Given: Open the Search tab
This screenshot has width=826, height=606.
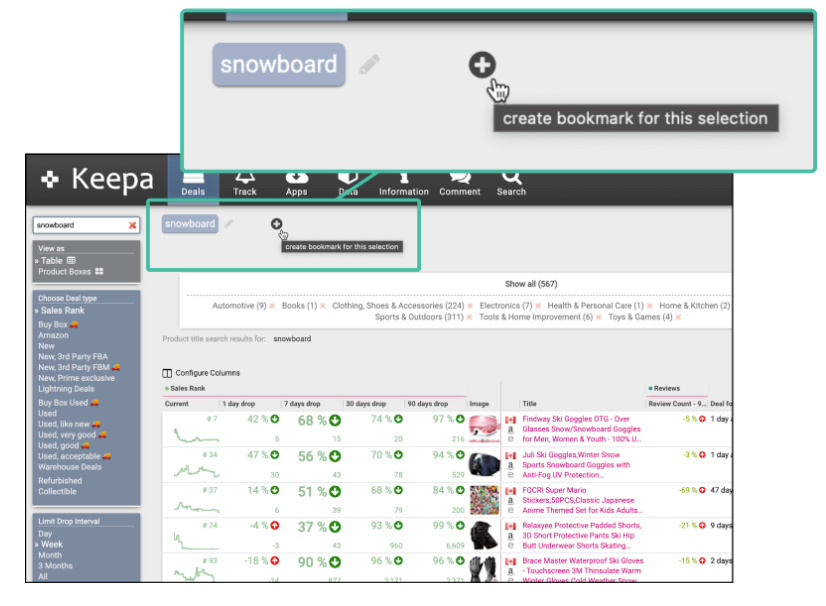Looking at the screenshot, I should (x=511, y=184).
